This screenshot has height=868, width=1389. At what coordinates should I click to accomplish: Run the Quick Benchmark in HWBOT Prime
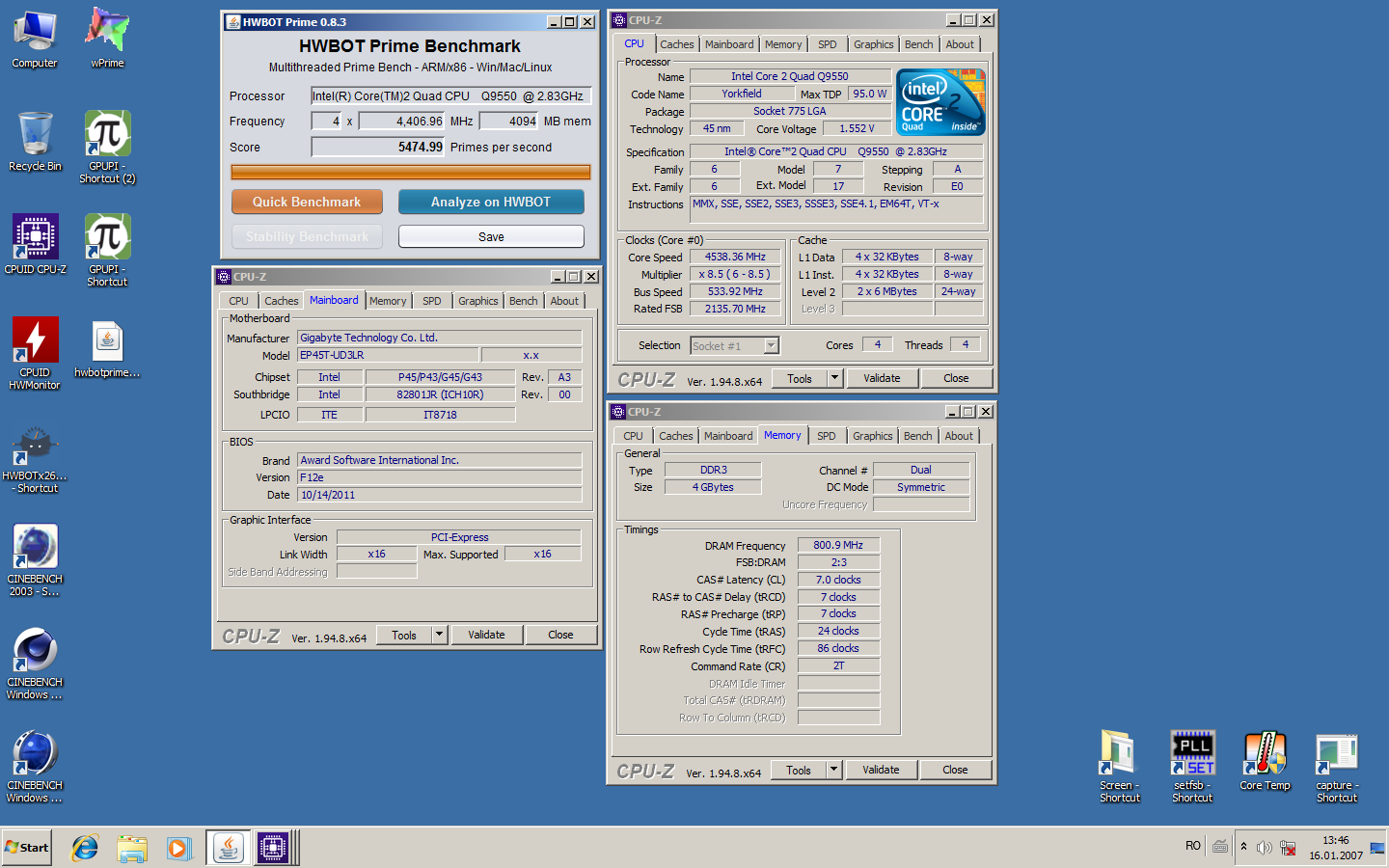307,202
